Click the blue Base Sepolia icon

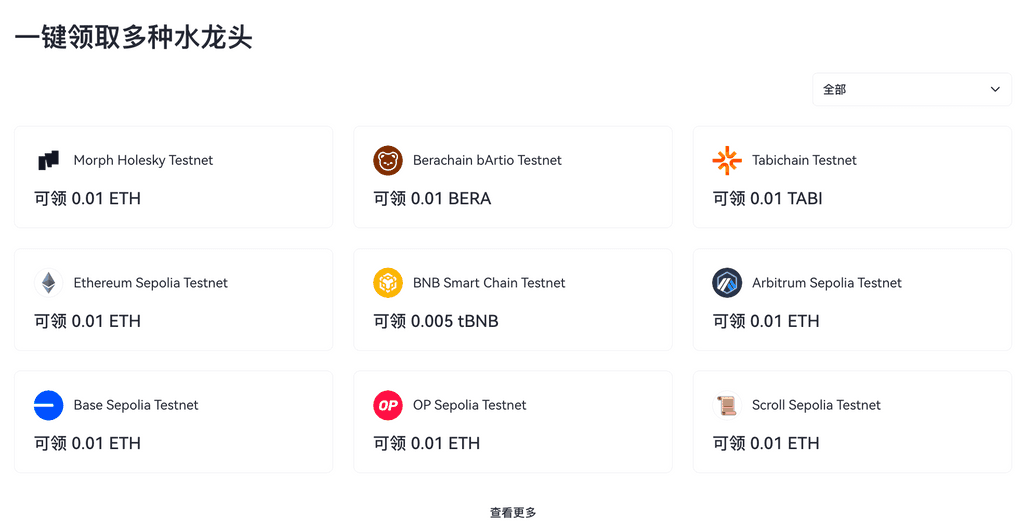(49, 405)
